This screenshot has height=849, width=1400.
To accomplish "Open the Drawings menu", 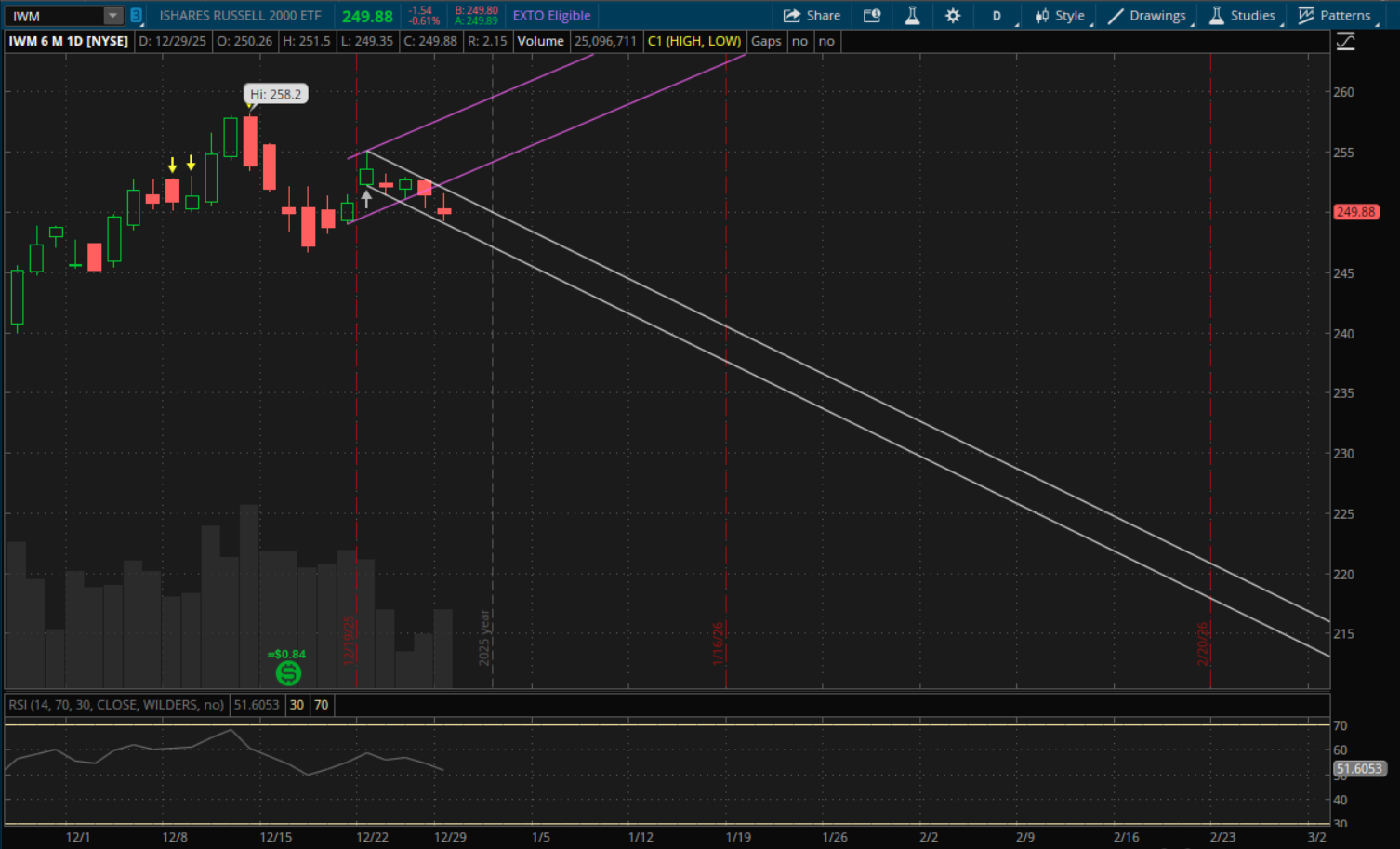I will pos(1147,16).
